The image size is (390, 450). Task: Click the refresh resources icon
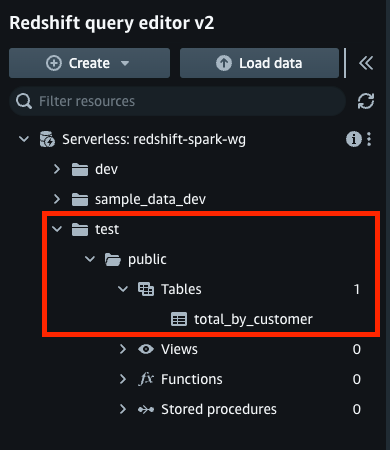click(366, 101)
